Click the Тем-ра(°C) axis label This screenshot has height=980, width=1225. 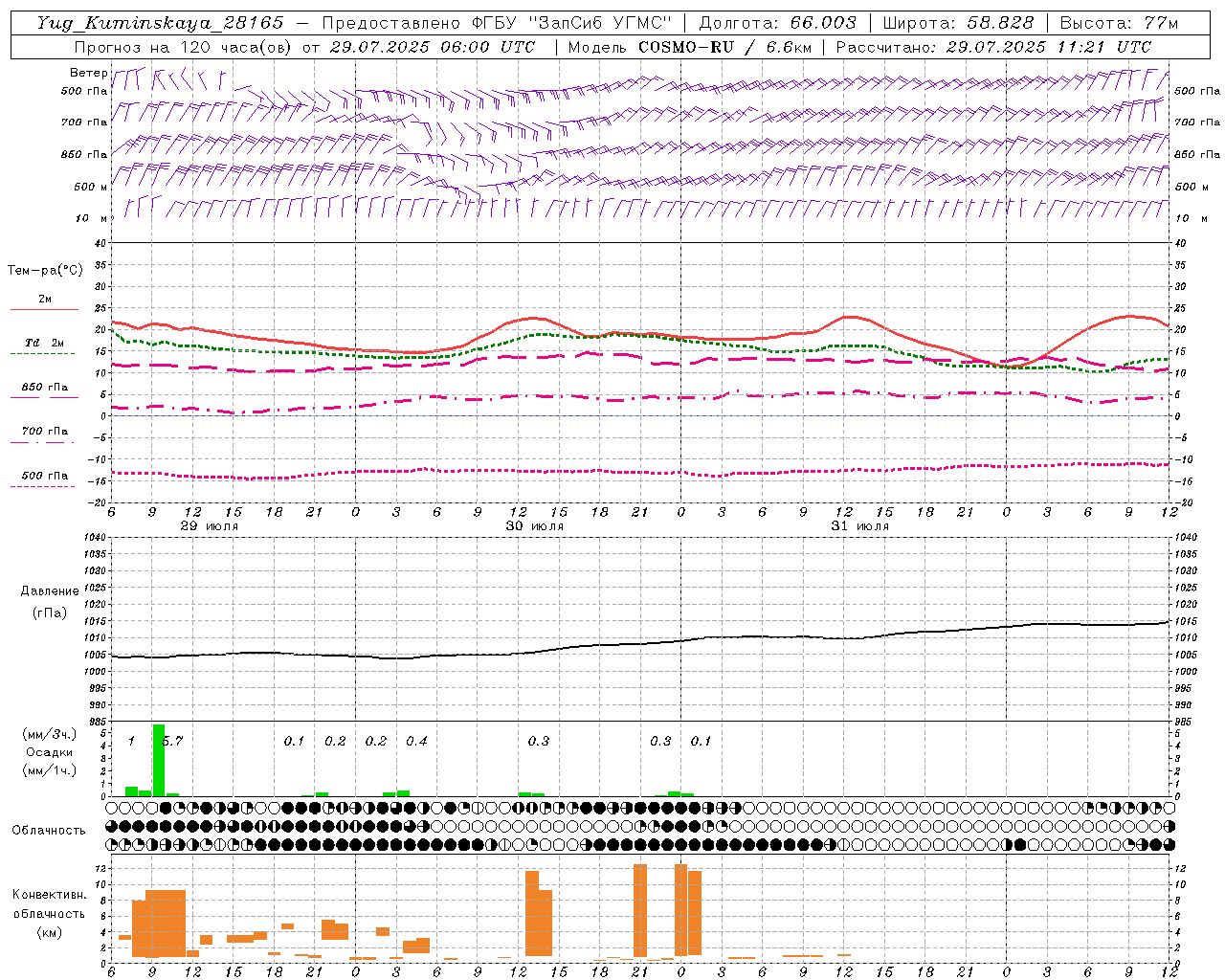pyautogui.click(x=45, y=271)
